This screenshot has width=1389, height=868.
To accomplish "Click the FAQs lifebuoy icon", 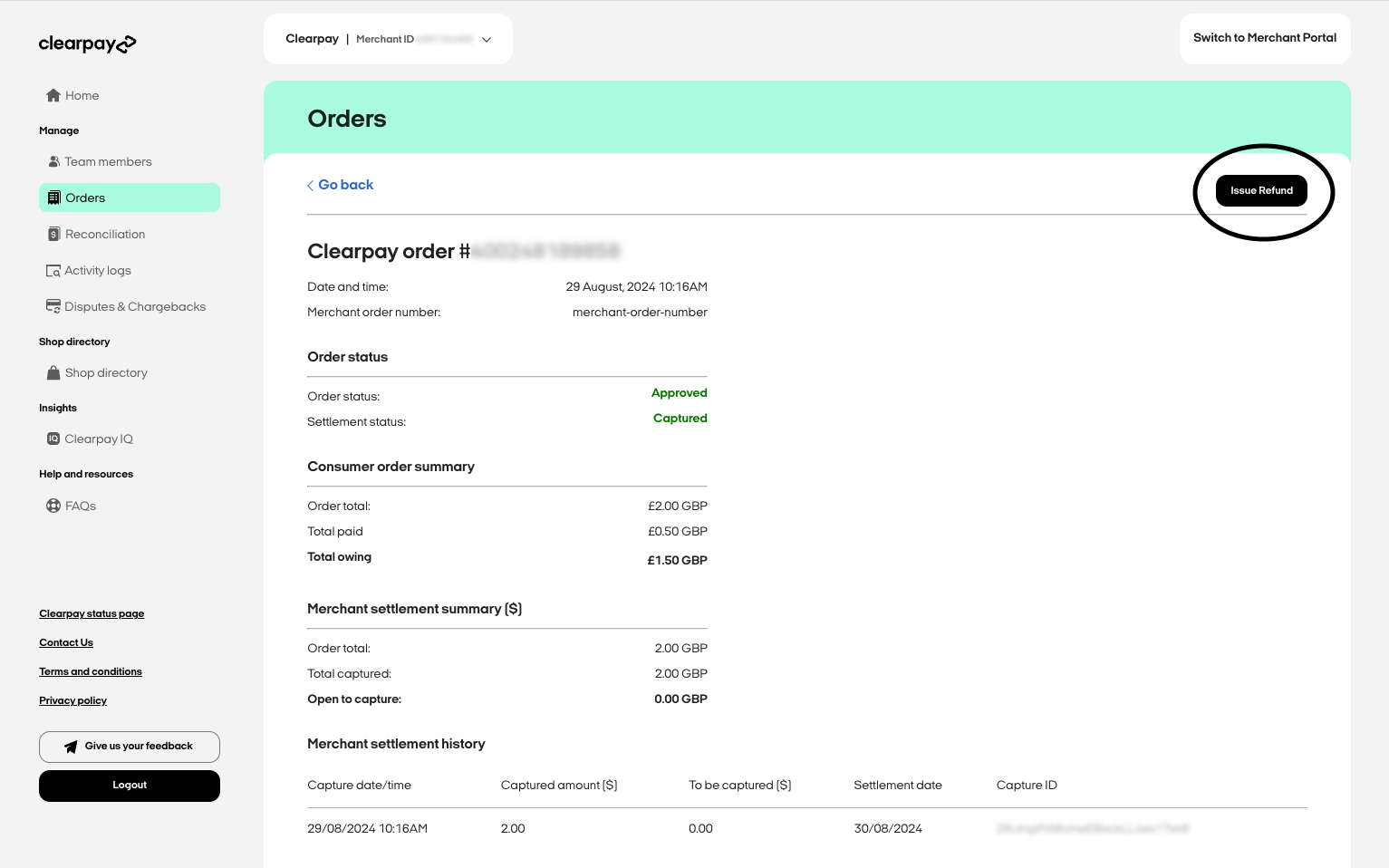I will (x=53, y=506).
